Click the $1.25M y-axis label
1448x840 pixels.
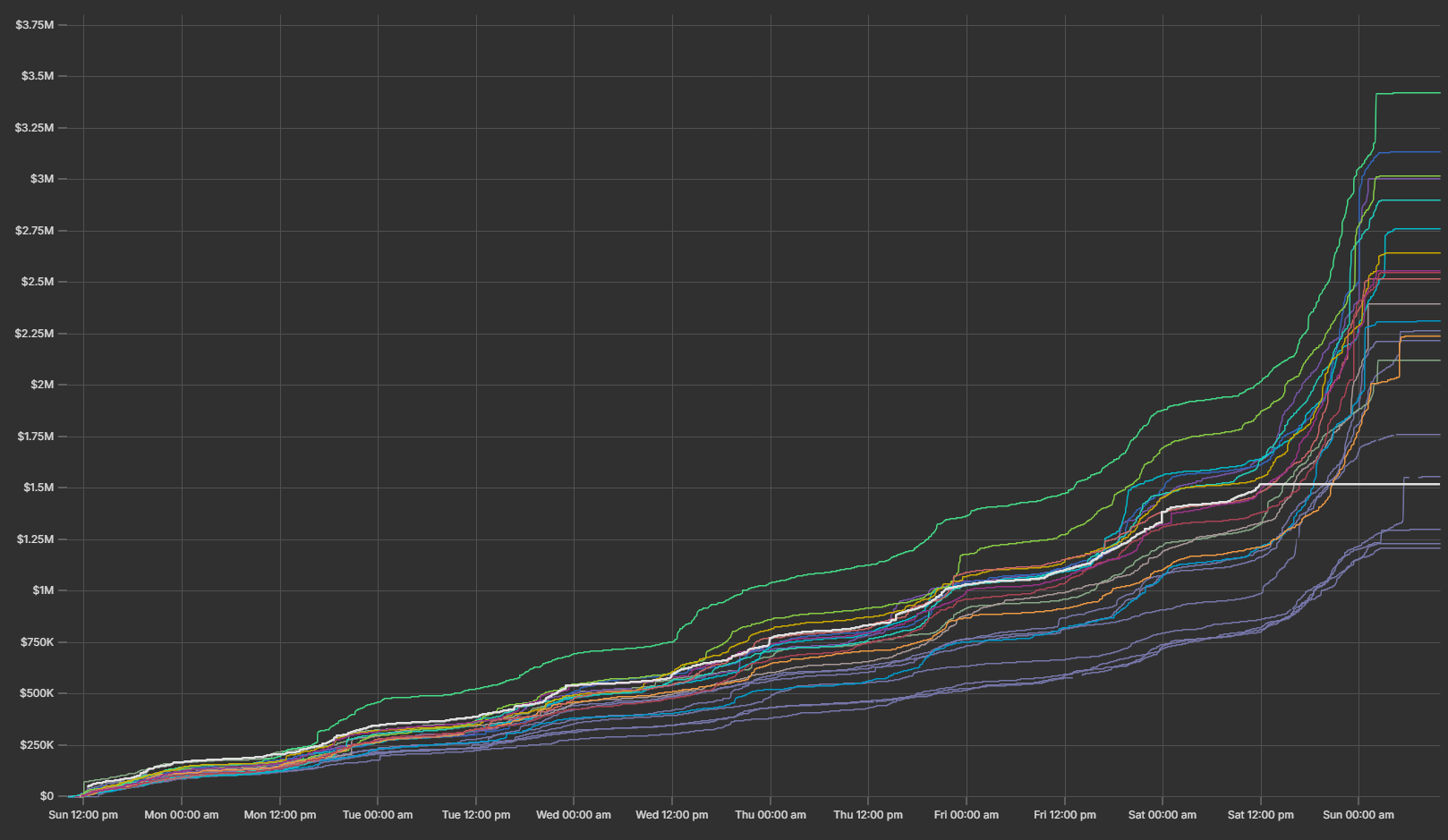36,539
